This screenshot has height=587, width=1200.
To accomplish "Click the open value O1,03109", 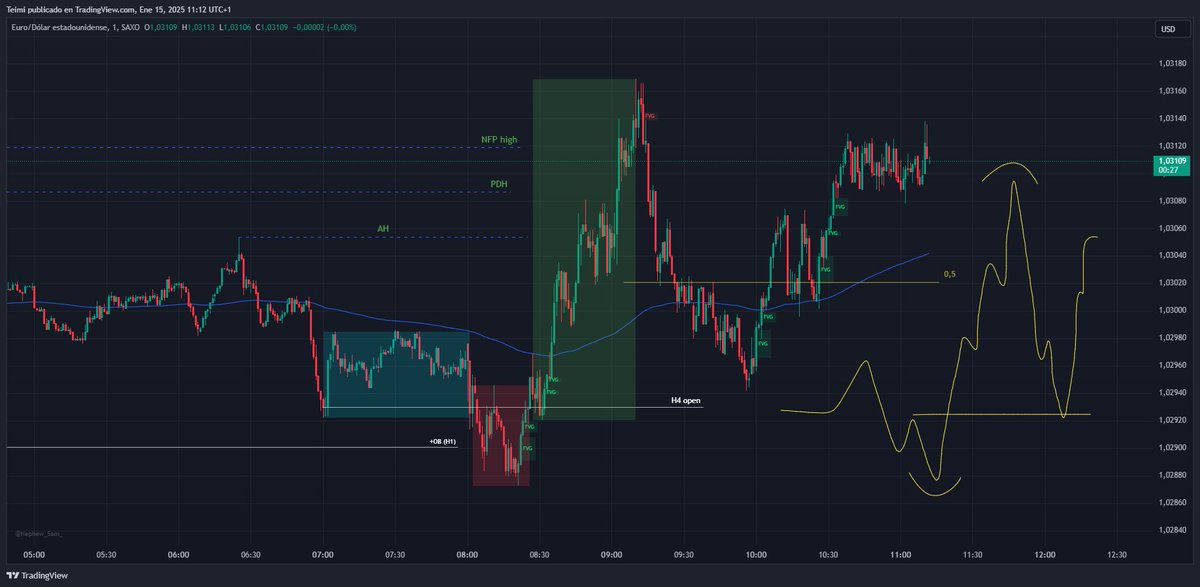I will tap(162, 27).
